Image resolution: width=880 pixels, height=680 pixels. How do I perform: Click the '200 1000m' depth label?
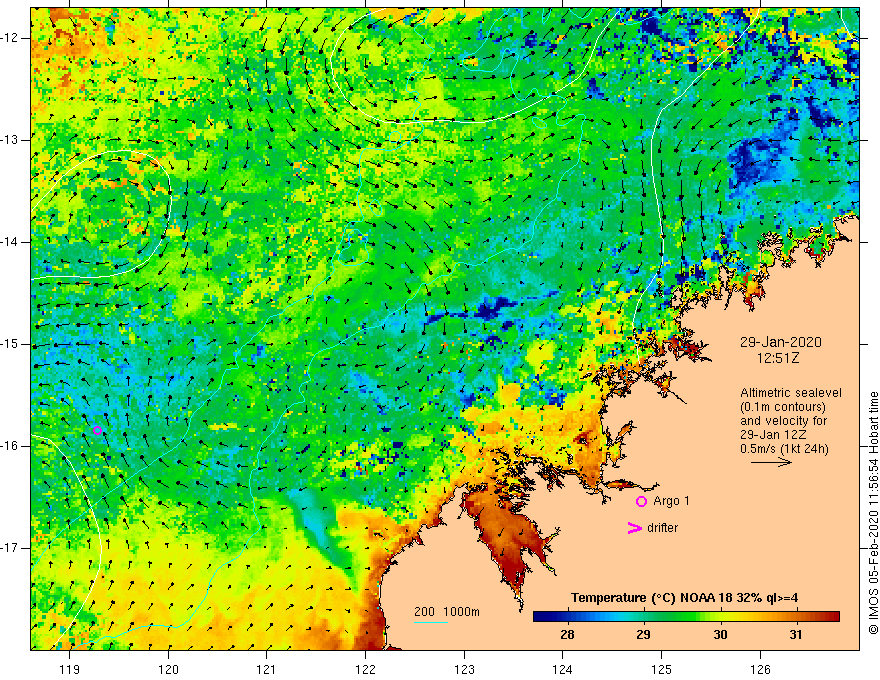pos(447,612)
